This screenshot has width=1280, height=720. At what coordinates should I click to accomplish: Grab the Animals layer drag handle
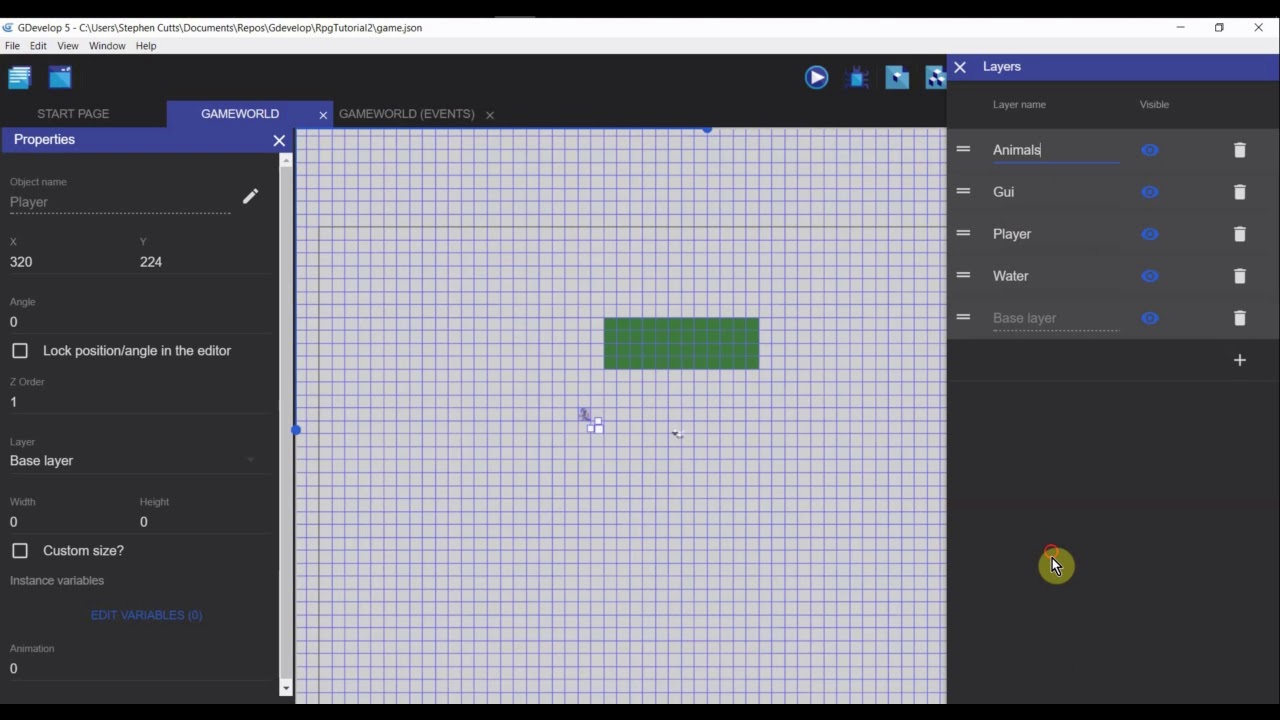pos(963,149)
